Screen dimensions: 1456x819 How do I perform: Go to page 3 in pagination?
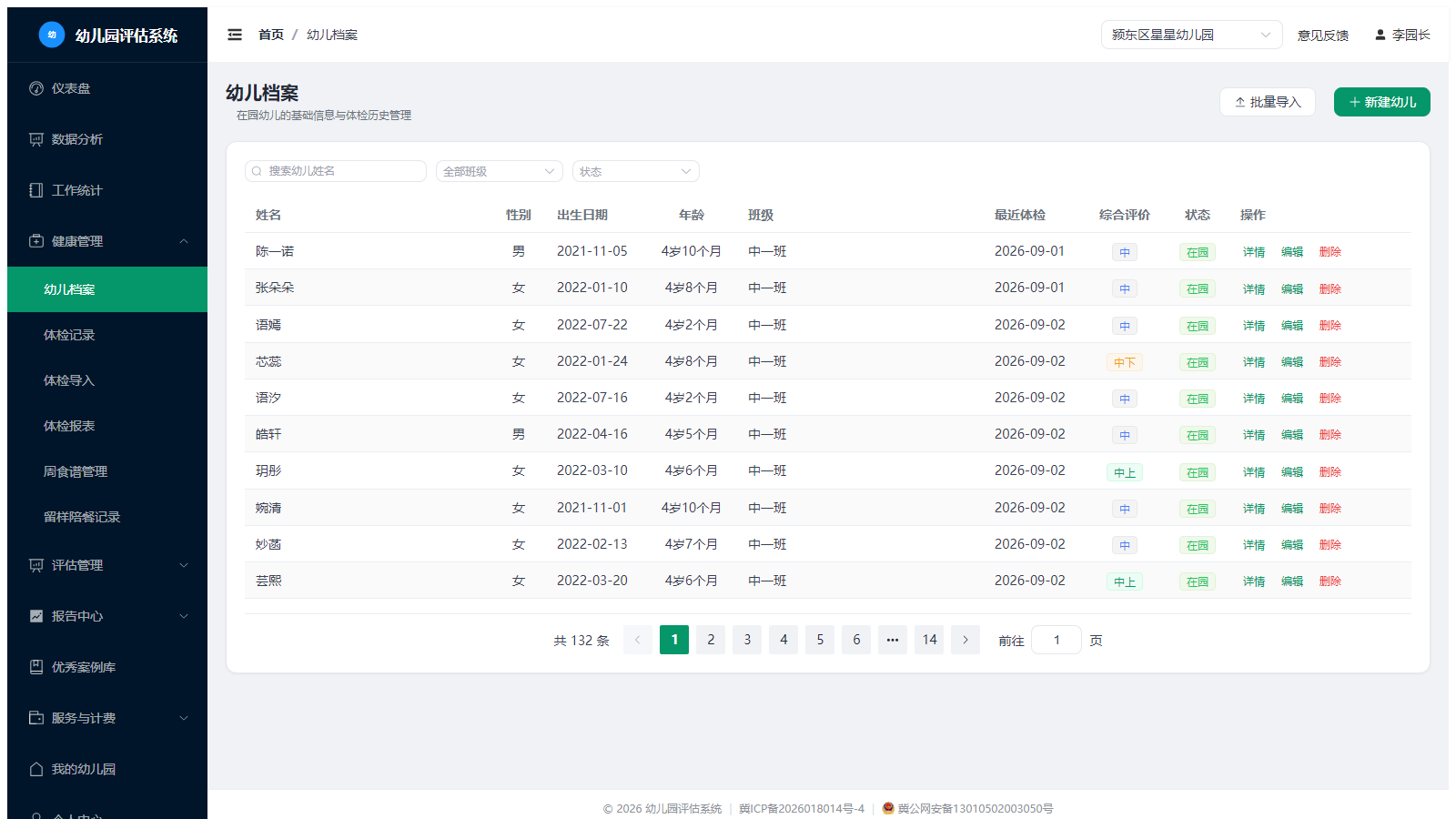click(747, 640)
